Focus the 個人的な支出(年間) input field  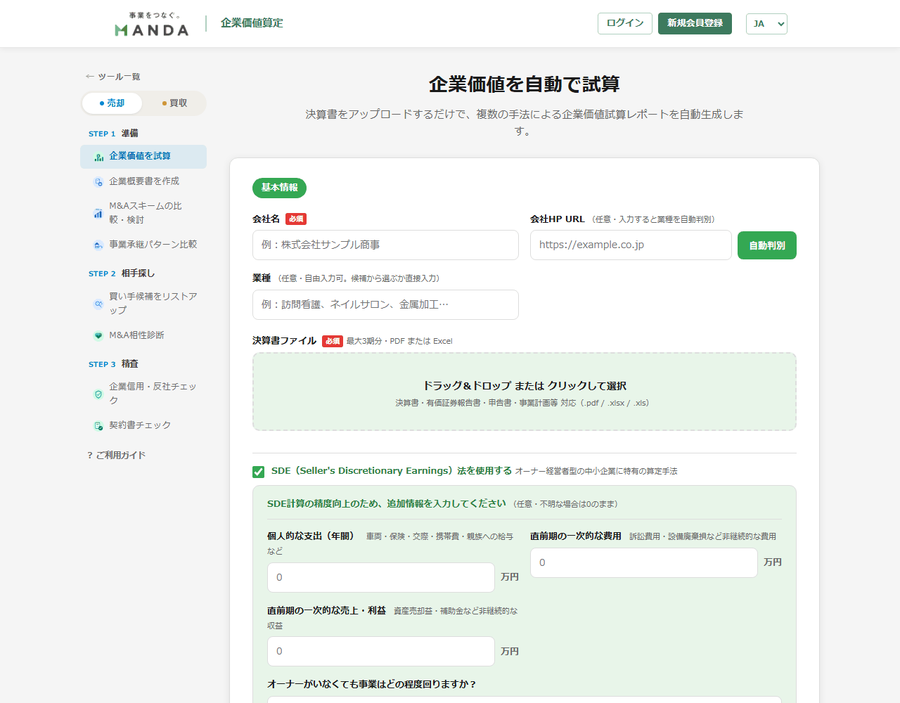(381, 577)
